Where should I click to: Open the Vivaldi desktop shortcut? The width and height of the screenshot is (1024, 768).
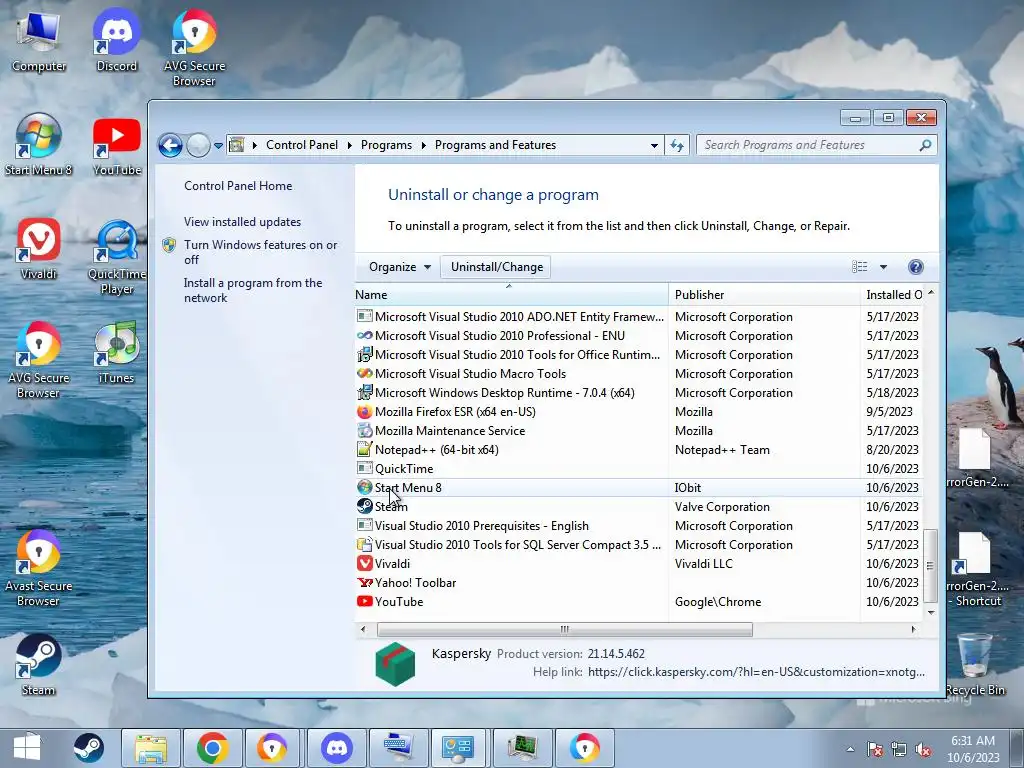(x=39, y=250)
